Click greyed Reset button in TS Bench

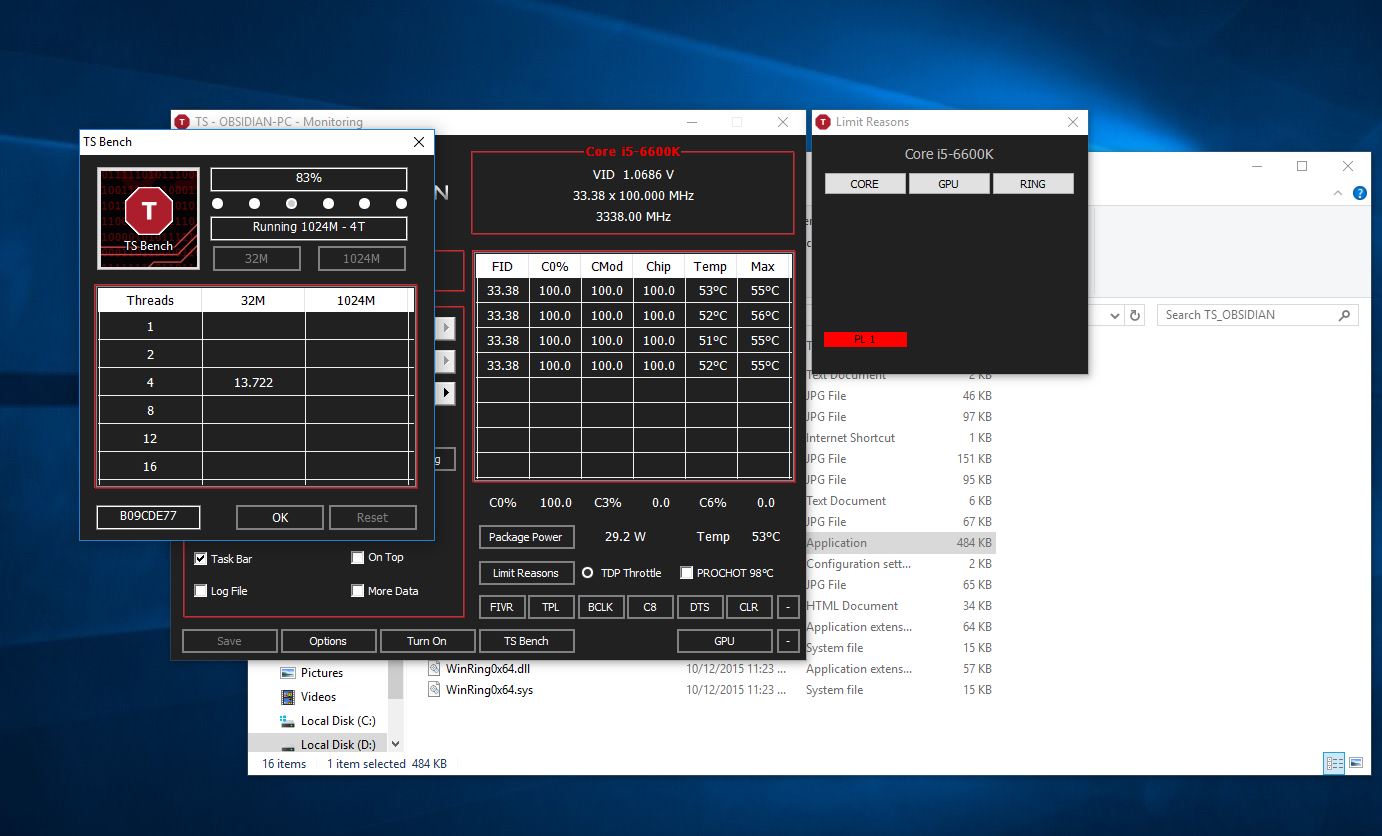click(372, 517)
